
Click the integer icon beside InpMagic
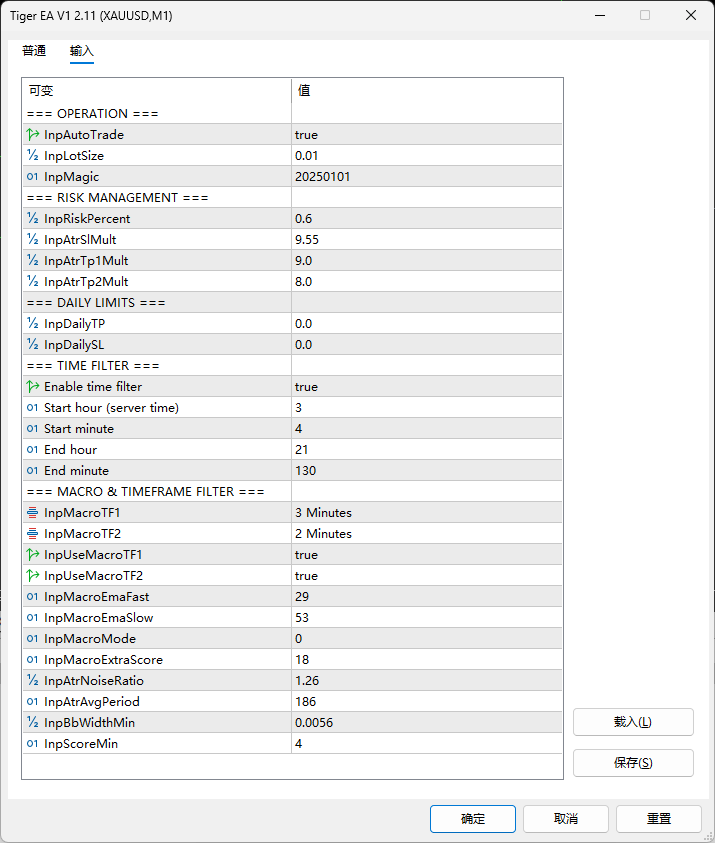[x=33, y=176]
